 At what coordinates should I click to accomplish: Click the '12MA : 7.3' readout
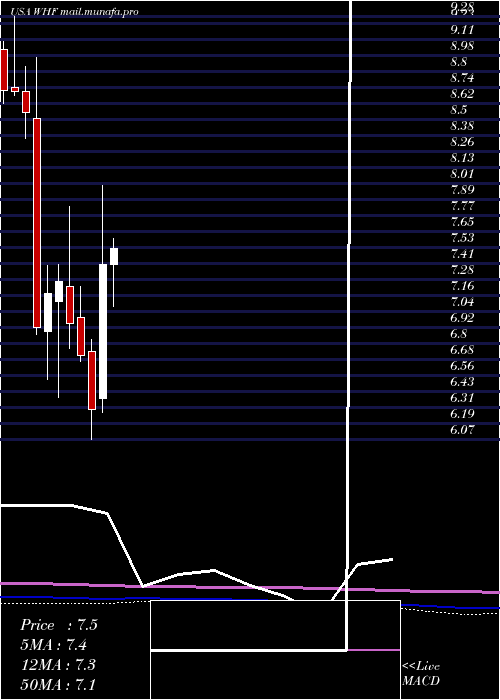tap(58, 664)
